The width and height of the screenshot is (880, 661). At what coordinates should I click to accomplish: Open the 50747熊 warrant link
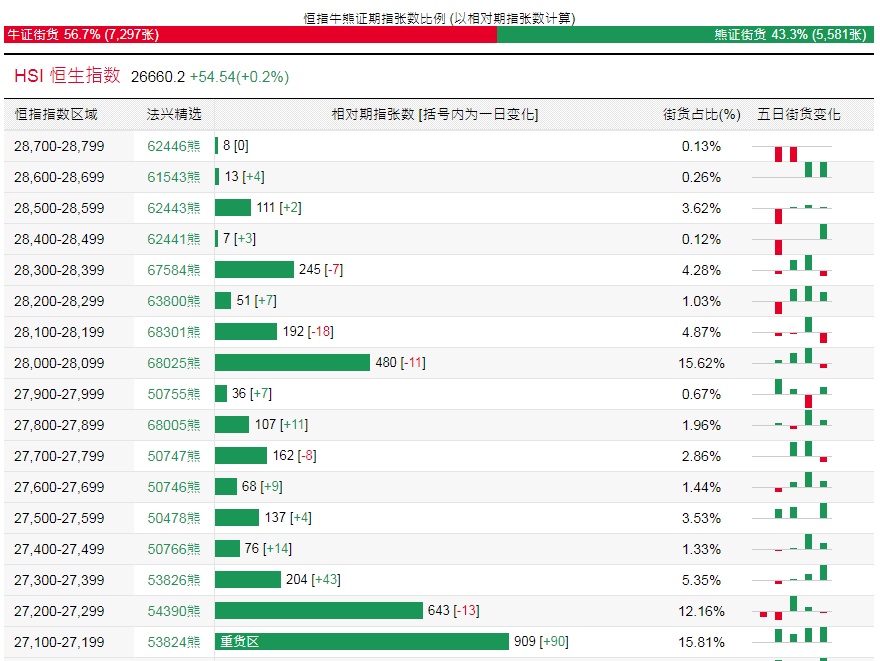tap(173, 456)
